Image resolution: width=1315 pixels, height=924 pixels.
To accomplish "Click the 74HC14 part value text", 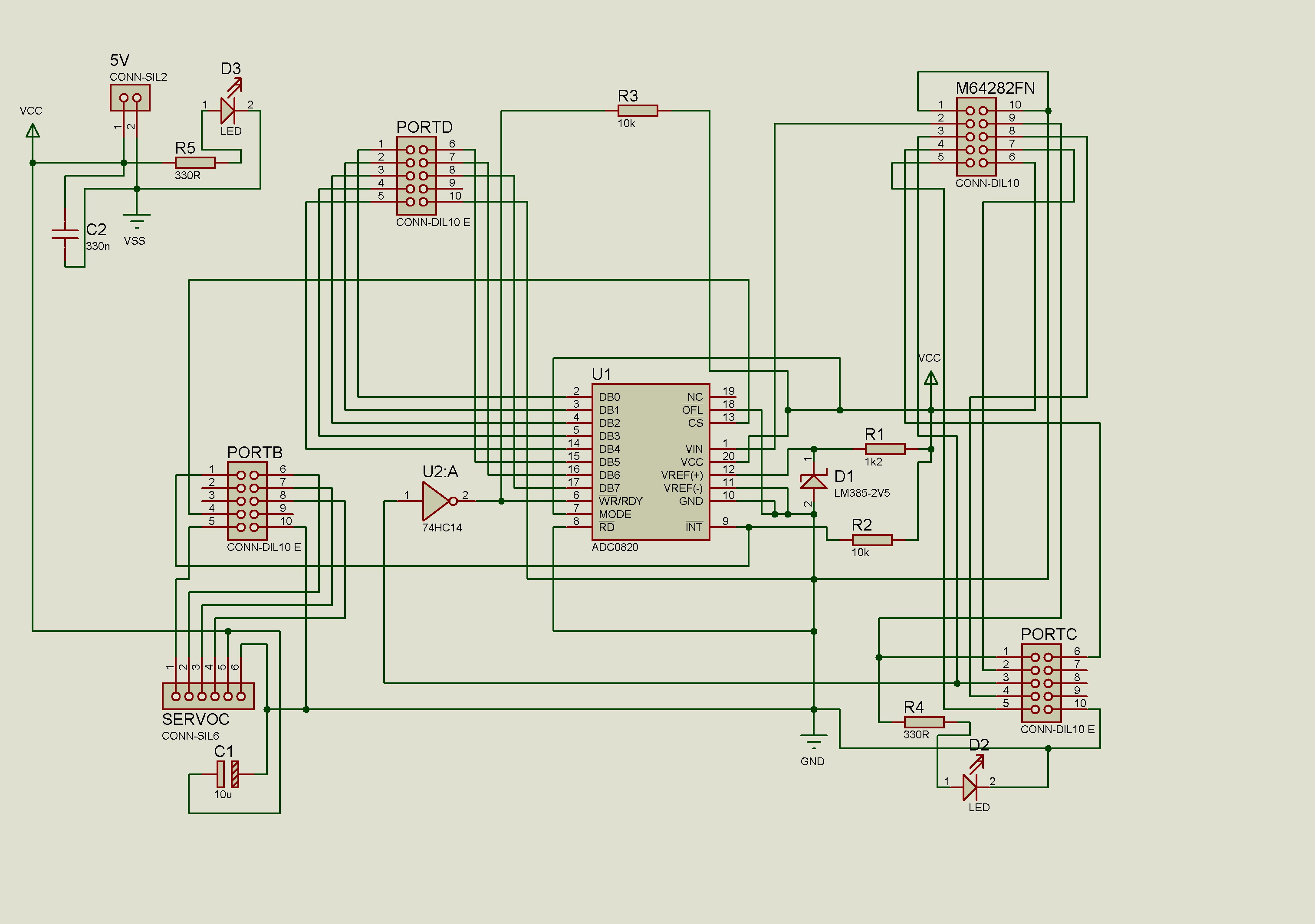I will pyautogui.click(x=441, y=528).
